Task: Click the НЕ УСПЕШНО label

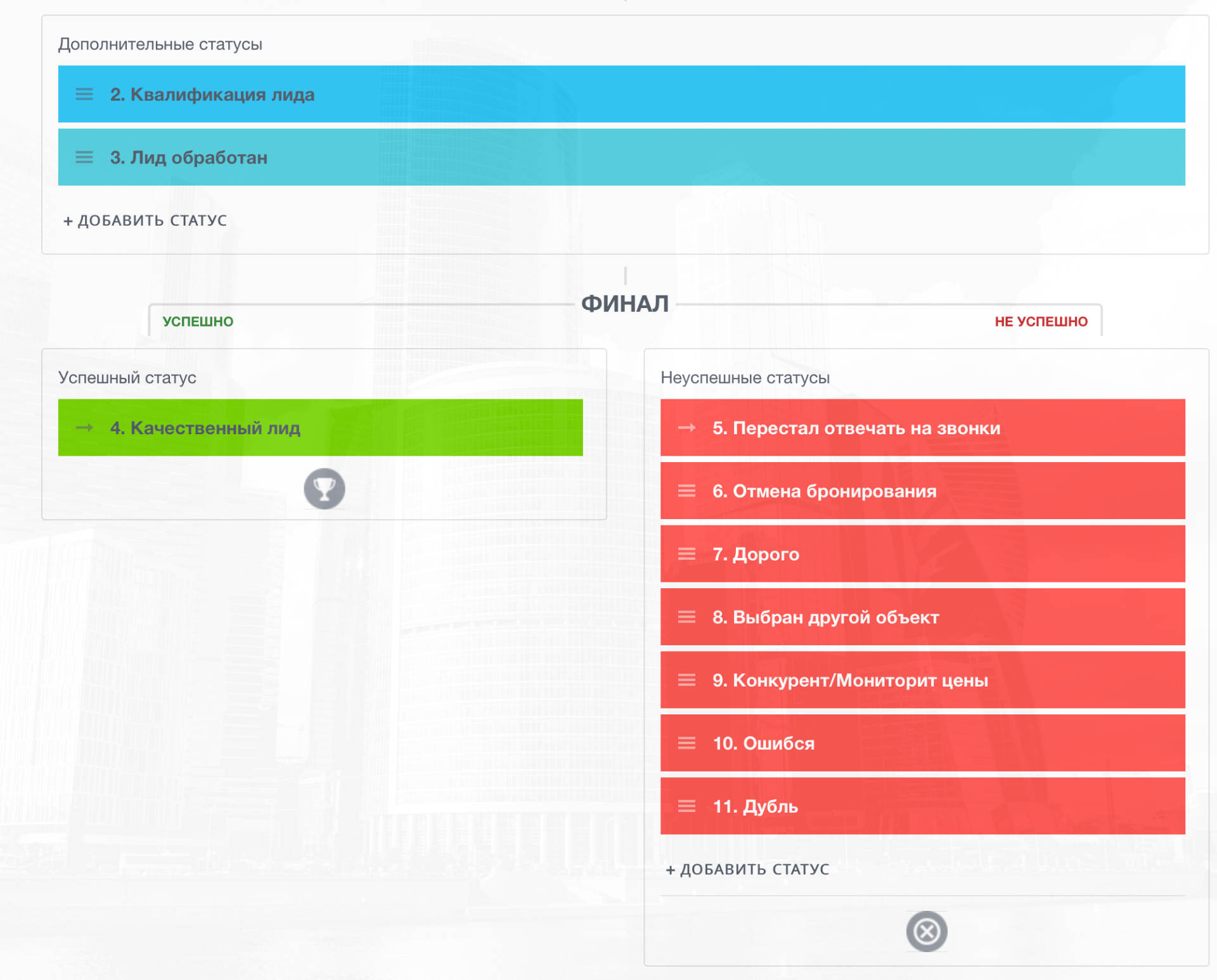Action: tap(1041, 321)
